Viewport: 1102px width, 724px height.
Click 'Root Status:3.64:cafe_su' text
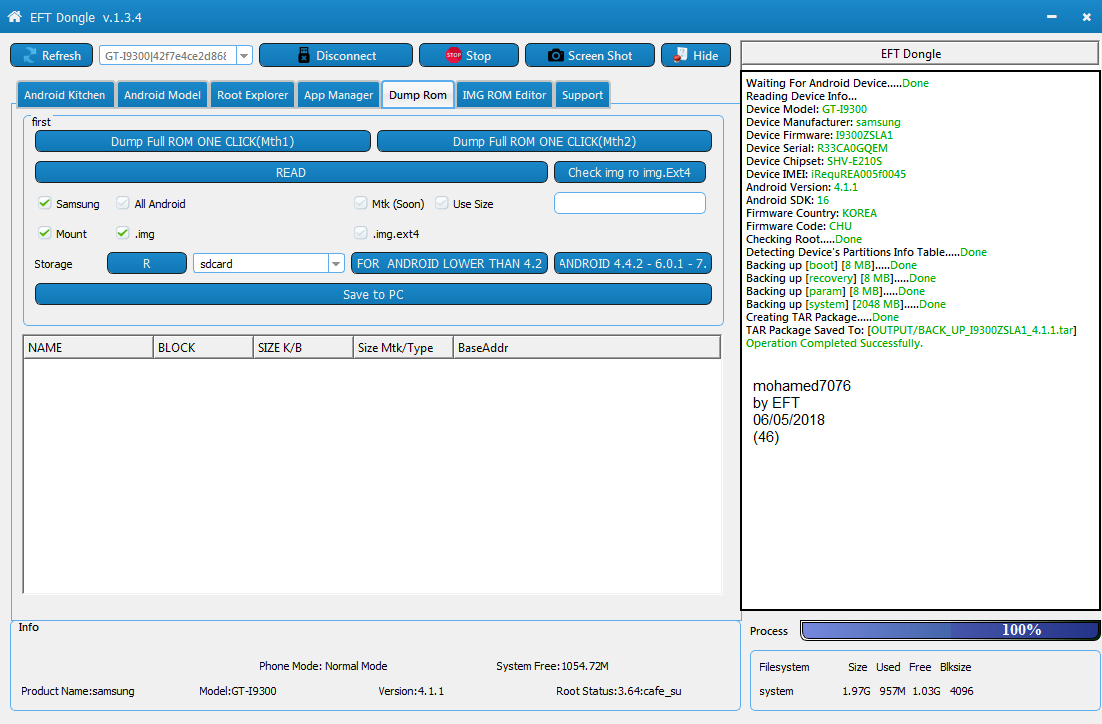point(618,691)
